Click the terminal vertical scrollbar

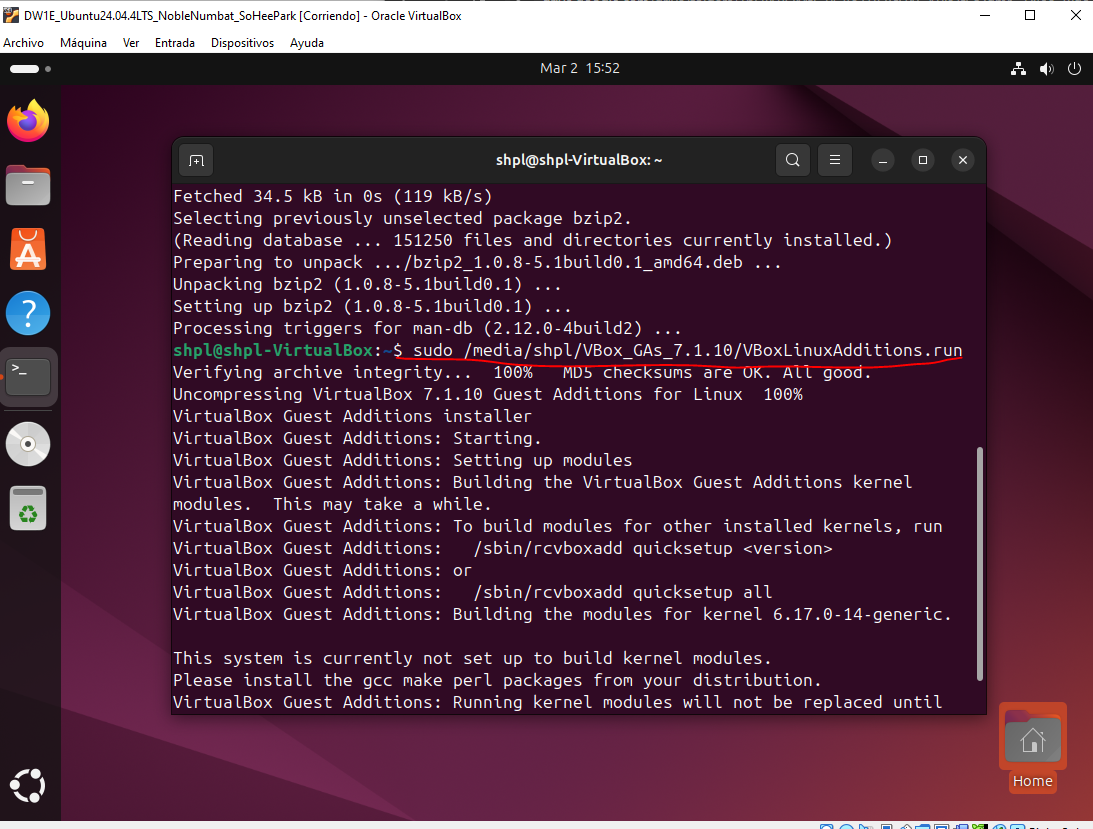(x=979, y=563)
